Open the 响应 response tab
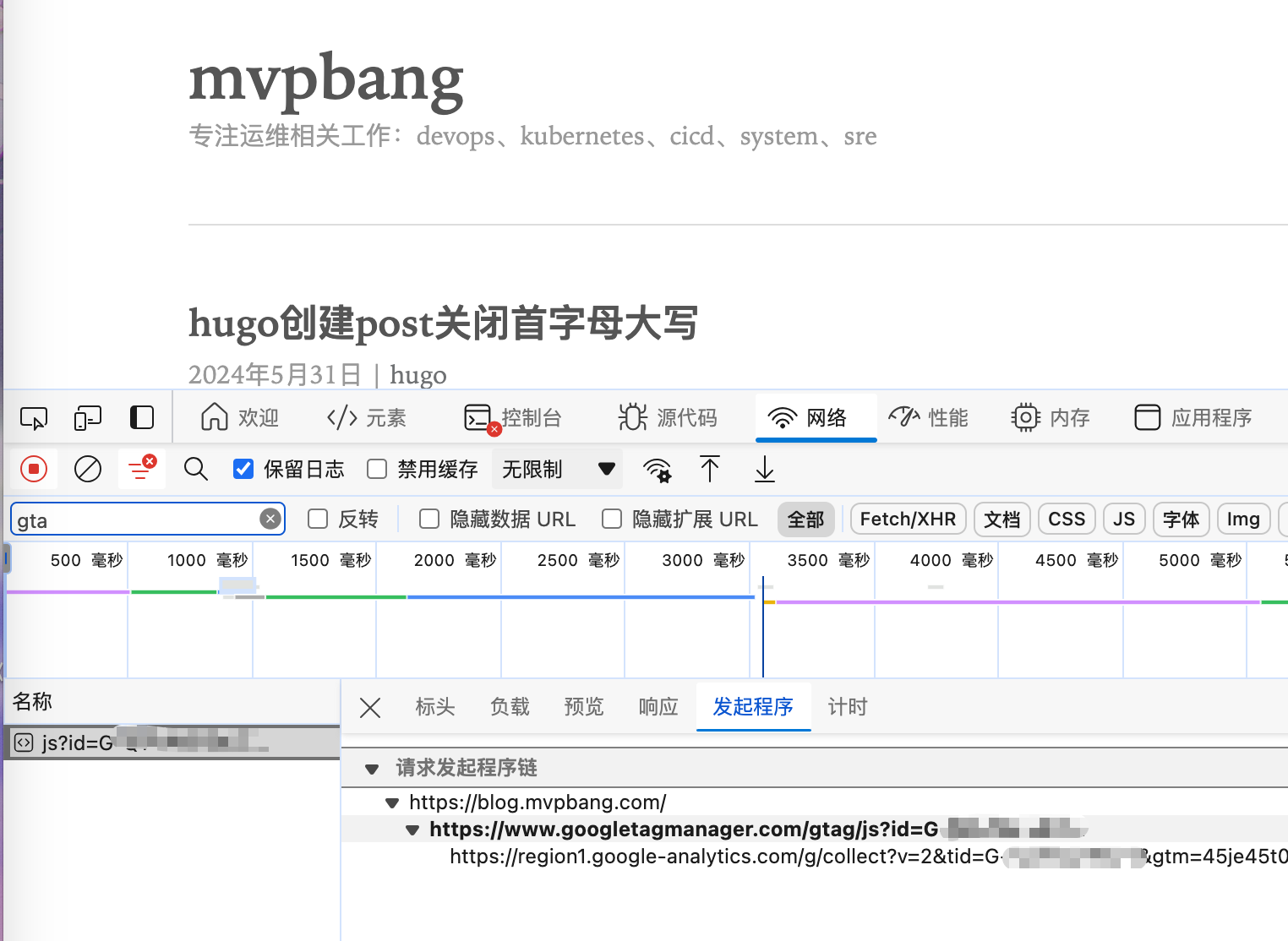This screenshot has width=1288, height=941. click(658, 707)
